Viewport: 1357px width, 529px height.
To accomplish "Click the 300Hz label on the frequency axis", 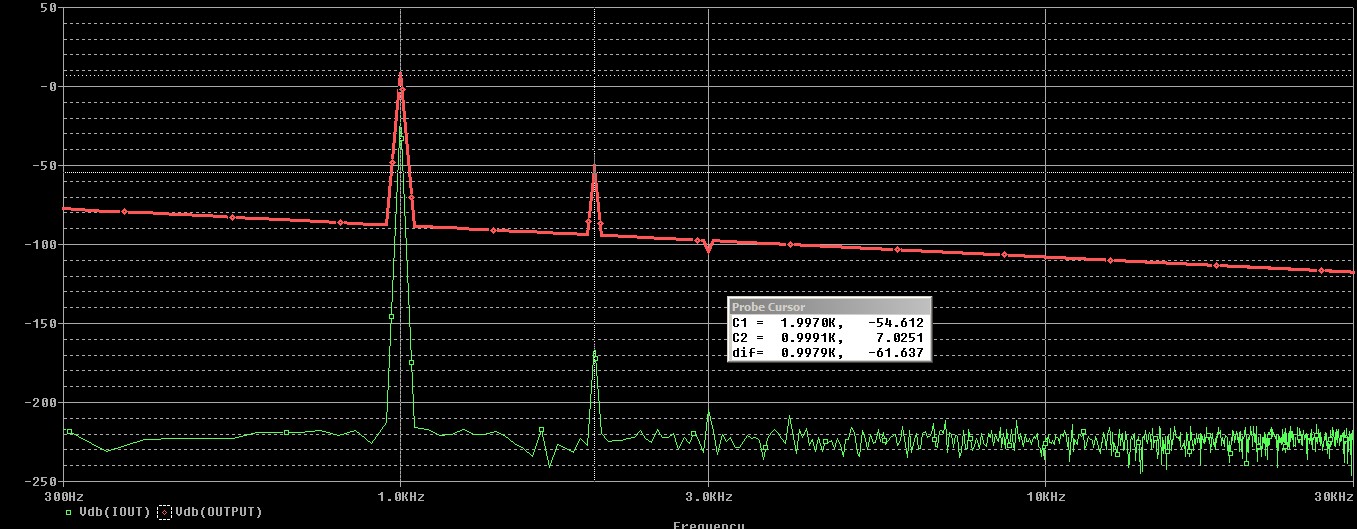I will pyautogui.click(x=64, y=497).
